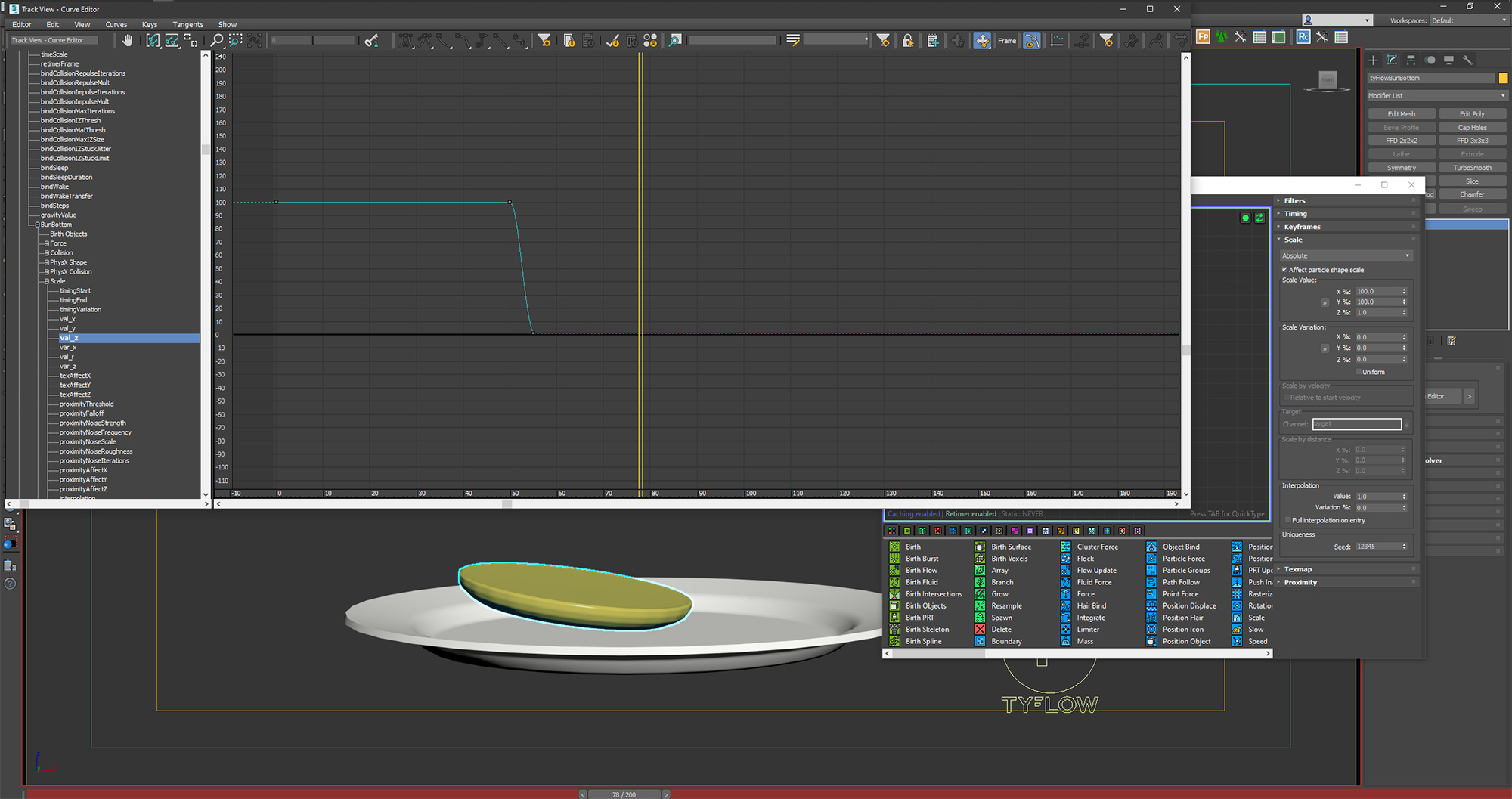Open the Absolute scale type dropdown
Image resolution: width=1512 pixels, height=799 pixels.
[x=1346, y=255]
